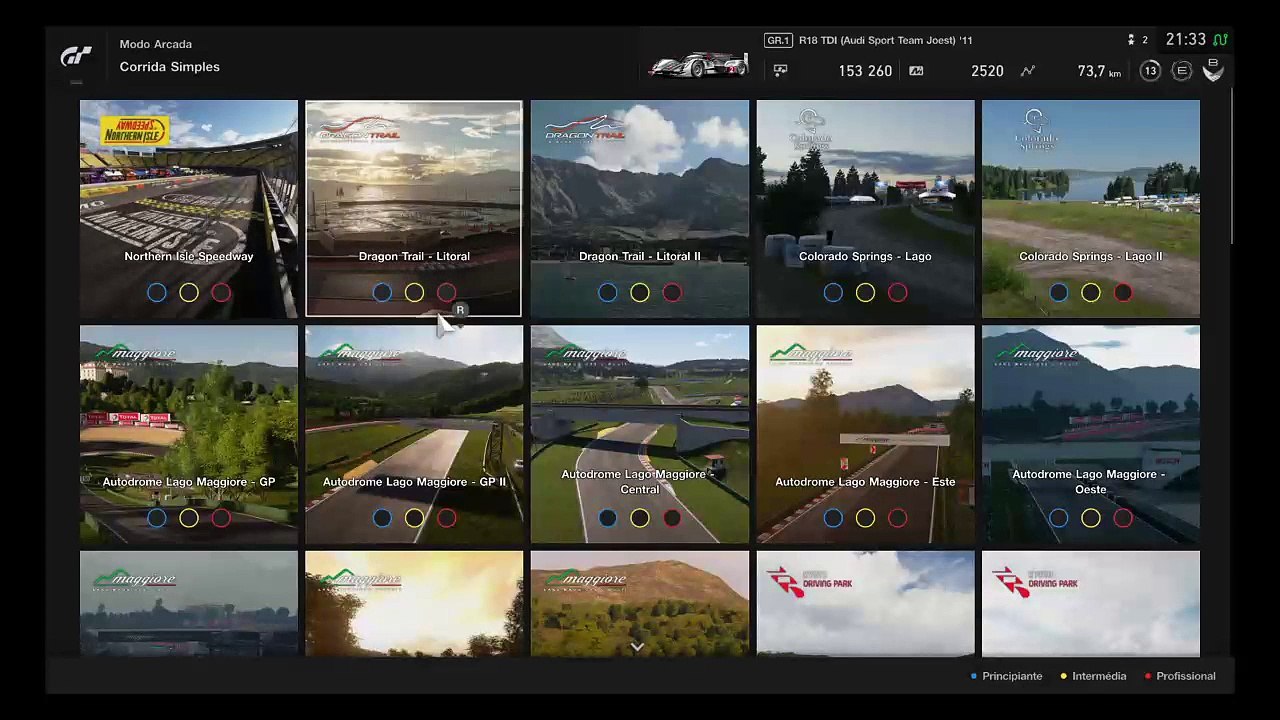Click the 21:33 clock display
Screen dimensions: 1280x720
coord(1186,40)
